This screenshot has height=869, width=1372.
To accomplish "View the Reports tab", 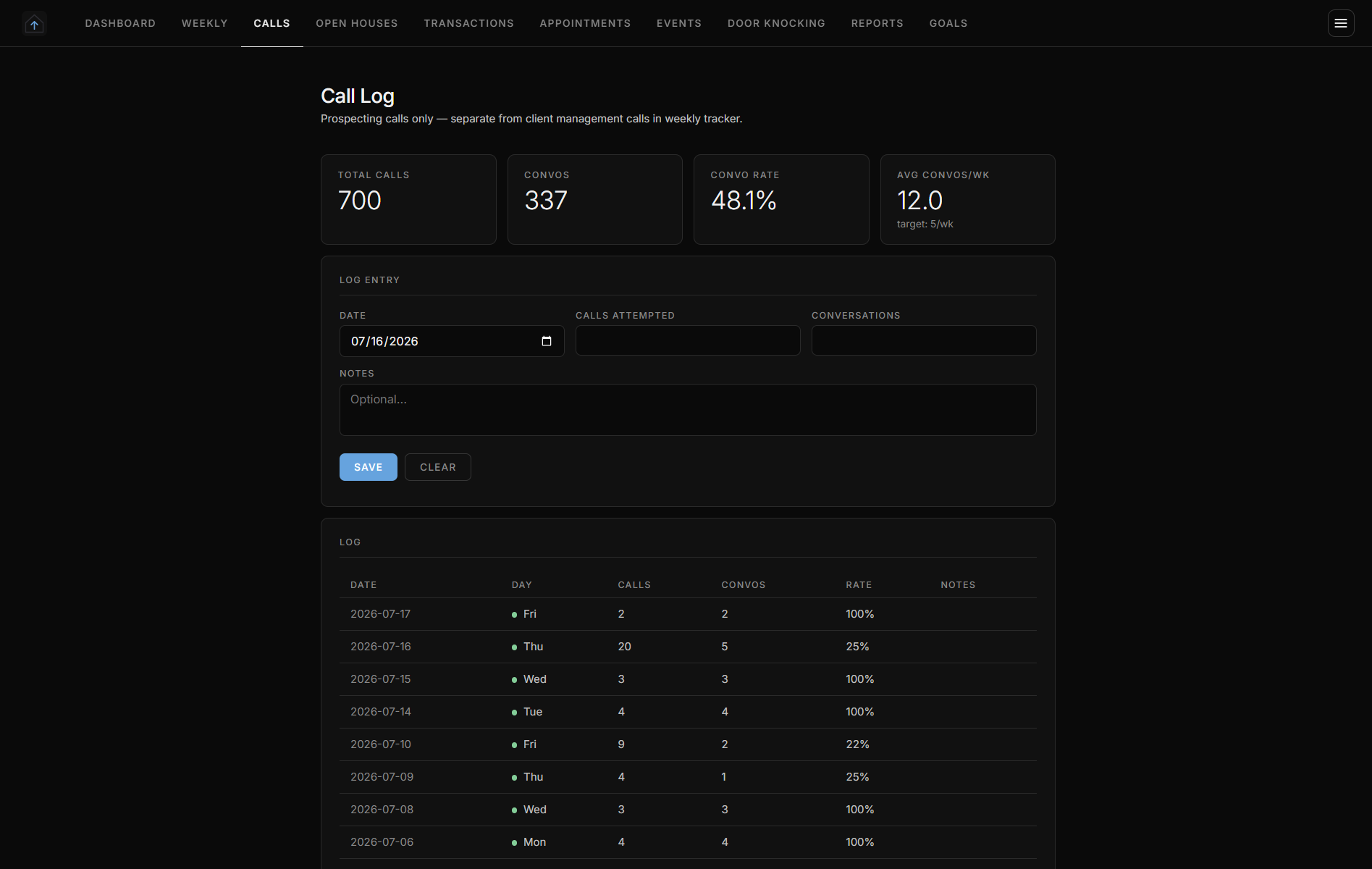I will [x=878, y=23].
